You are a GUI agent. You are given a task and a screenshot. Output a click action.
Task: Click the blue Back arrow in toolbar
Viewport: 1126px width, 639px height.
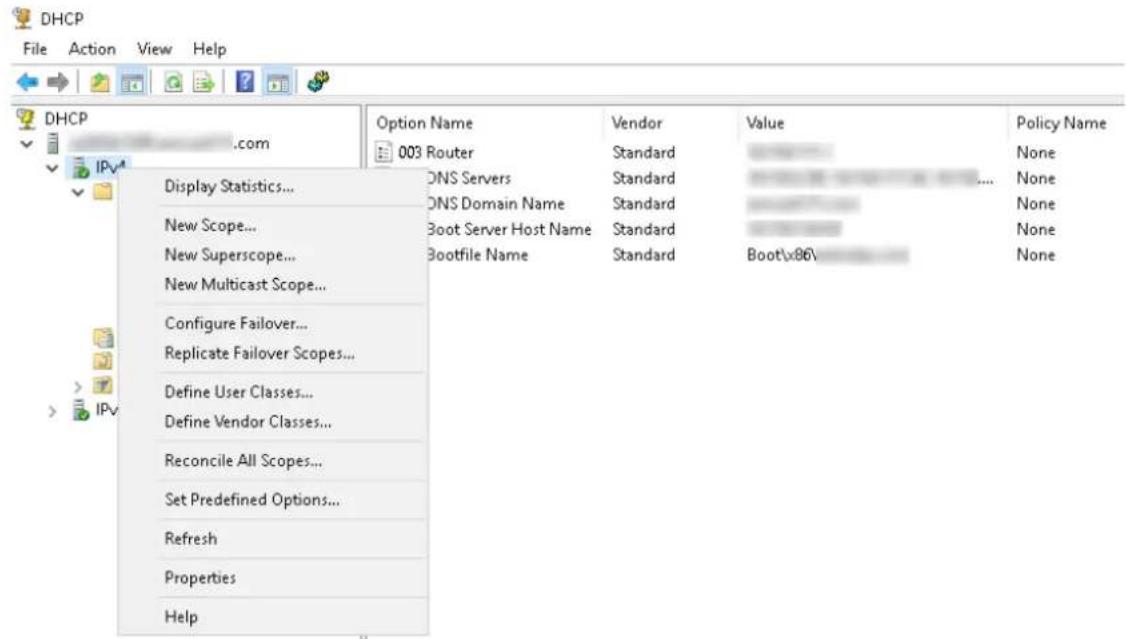coord(27,83)
